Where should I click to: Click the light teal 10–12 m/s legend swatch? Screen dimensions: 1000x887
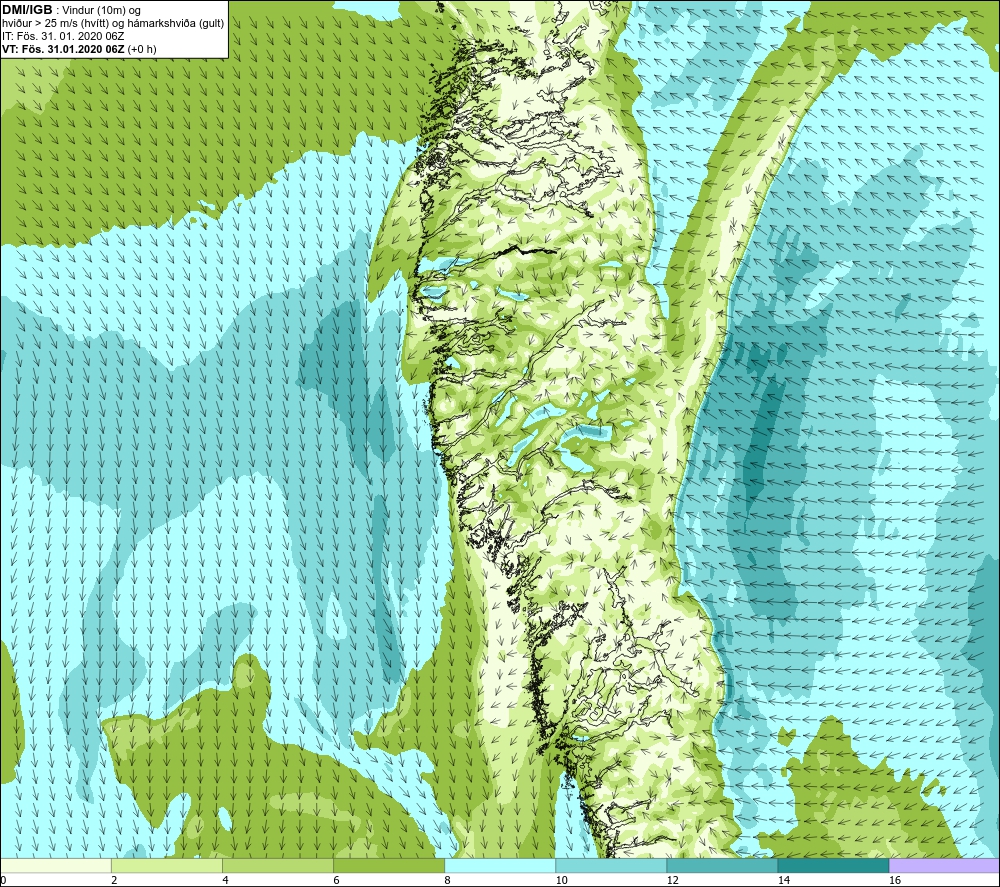[611, 865]
